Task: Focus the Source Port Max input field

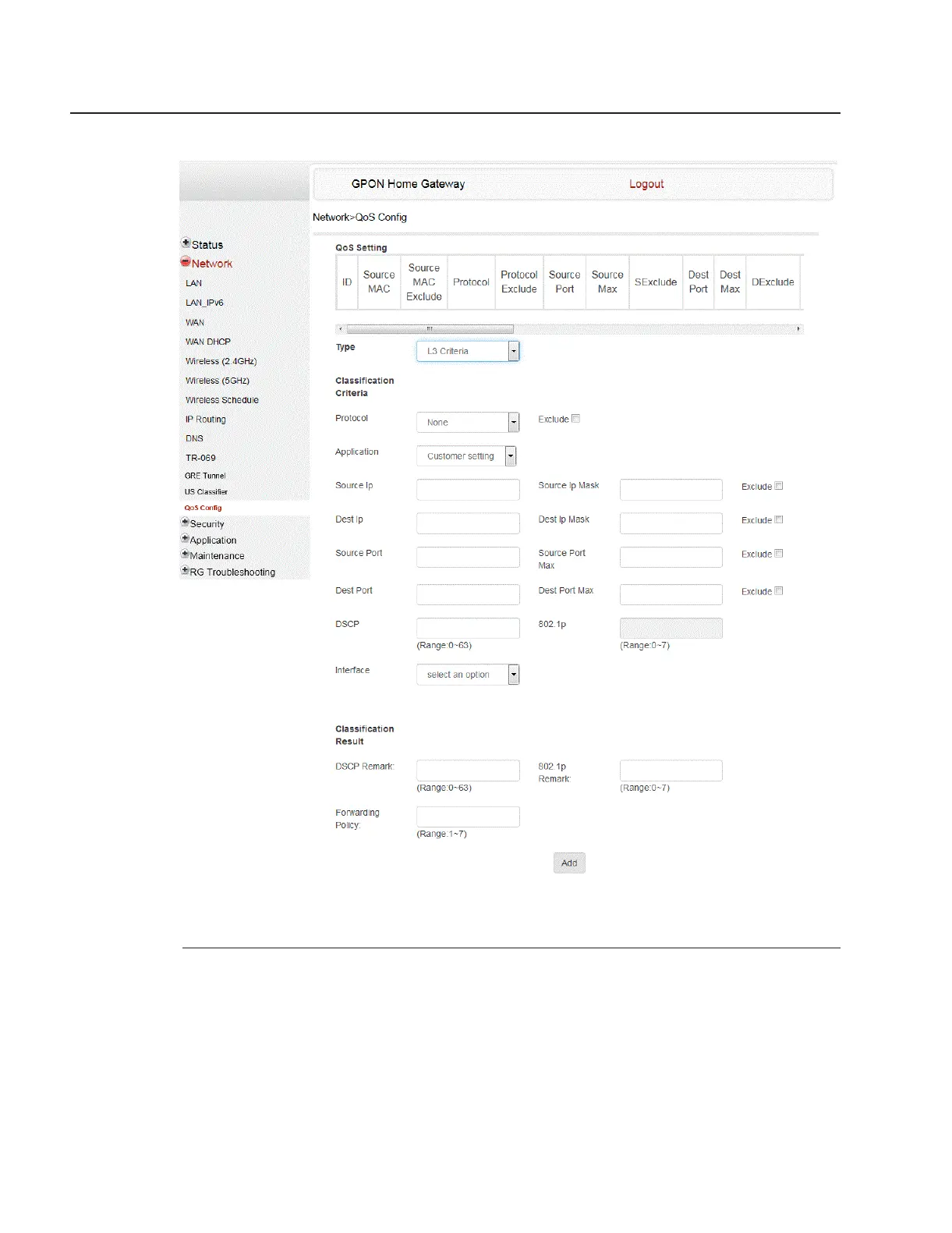Action: (671, 557)
